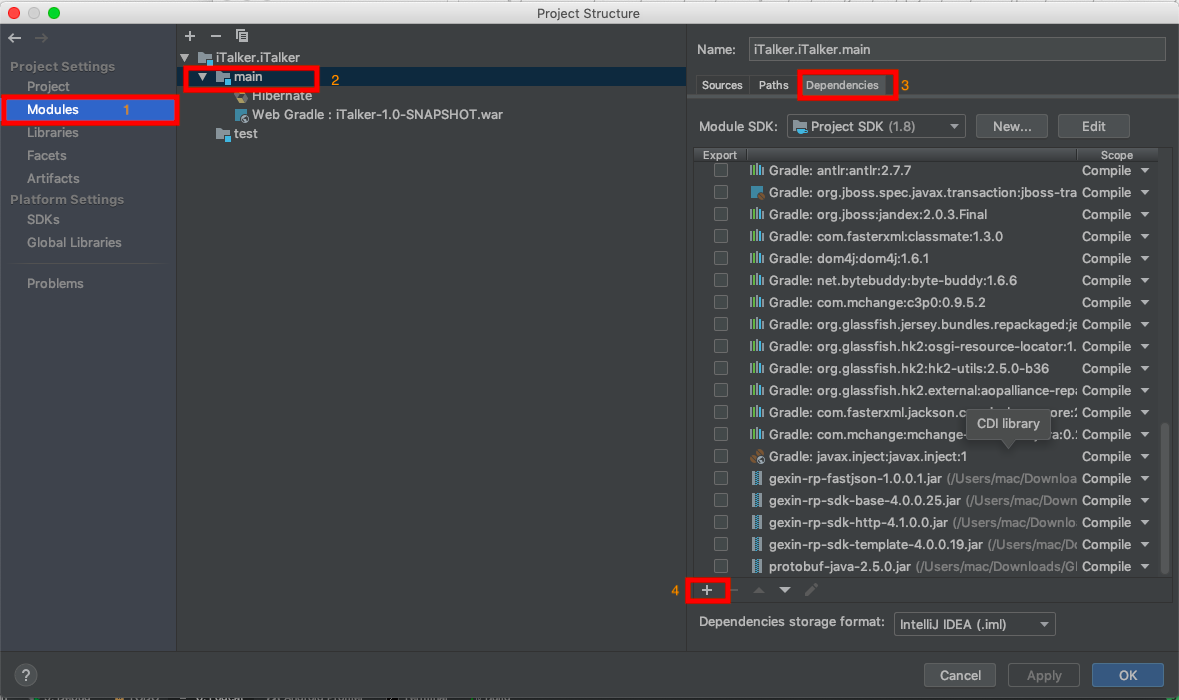Check the export box for com.fasterxml:classmate:1.3.0
The height and width of the screenshot is (700, 1179).
(721, 237)
